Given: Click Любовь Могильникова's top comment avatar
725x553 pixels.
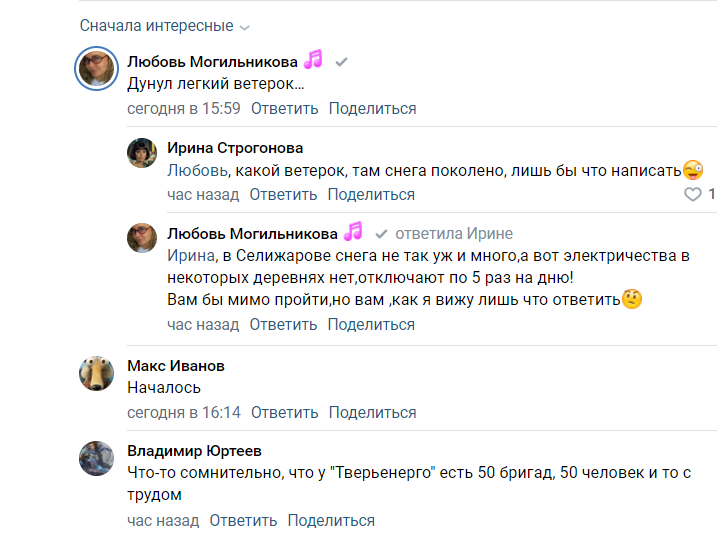Looking at the screenshot, I should (x=98, y=69).
